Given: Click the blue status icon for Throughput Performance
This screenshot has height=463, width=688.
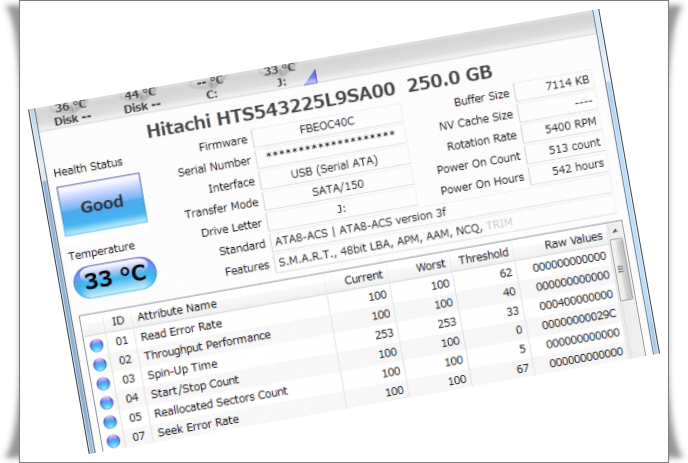Looking at the screenshot, I should [x=100, y=364].
